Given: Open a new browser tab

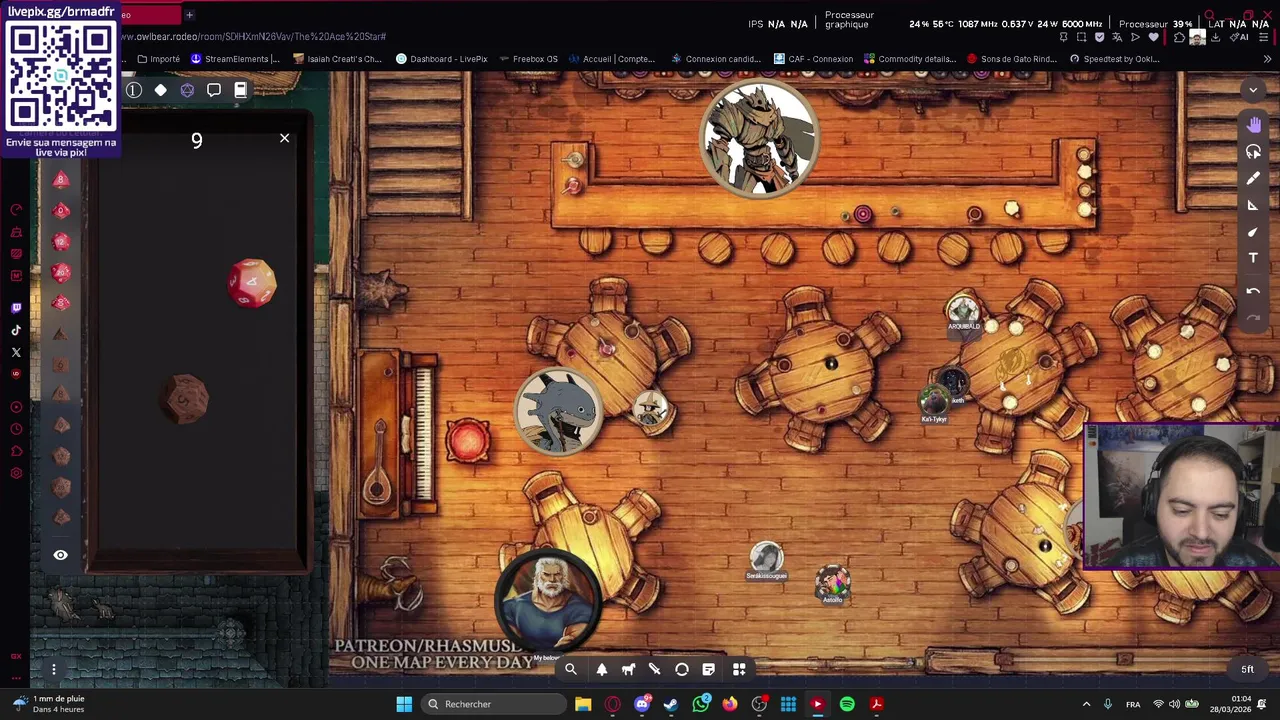Looking at the screenshot, I should click(x=189, y=15).
